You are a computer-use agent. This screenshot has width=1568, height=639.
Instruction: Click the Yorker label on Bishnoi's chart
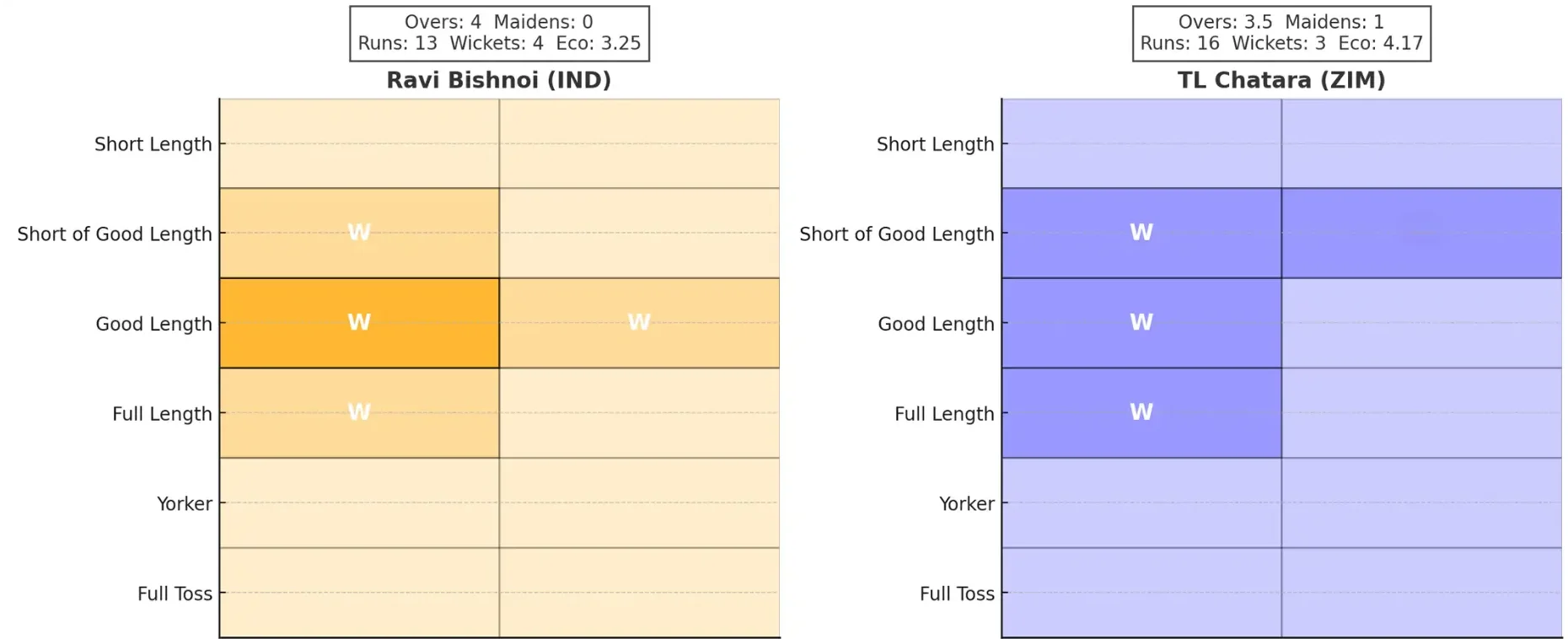click(x=185, y=504)
